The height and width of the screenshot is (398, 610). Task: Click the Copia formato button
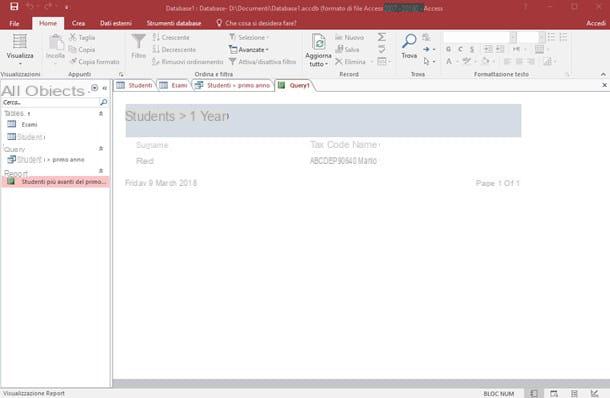pyautogui.click(x=95, y=61)
